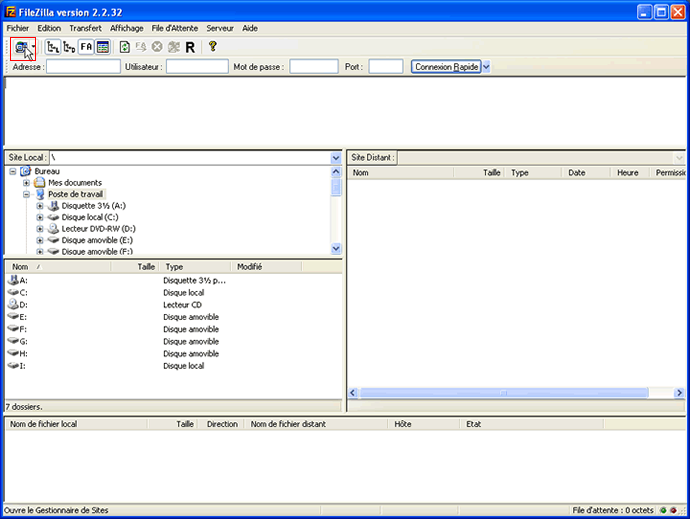Select drive A: in local file list
Image resolution: width=690 pixels, height=519 pixels.
click(x=24, y=280)
